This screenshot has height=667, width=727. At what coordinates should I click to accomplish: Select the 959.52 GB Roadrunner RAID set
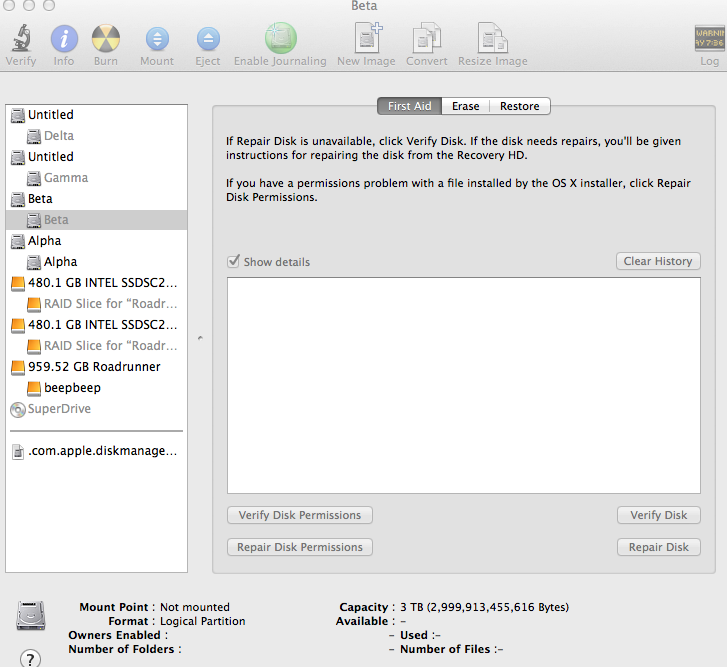coord(96,367)
